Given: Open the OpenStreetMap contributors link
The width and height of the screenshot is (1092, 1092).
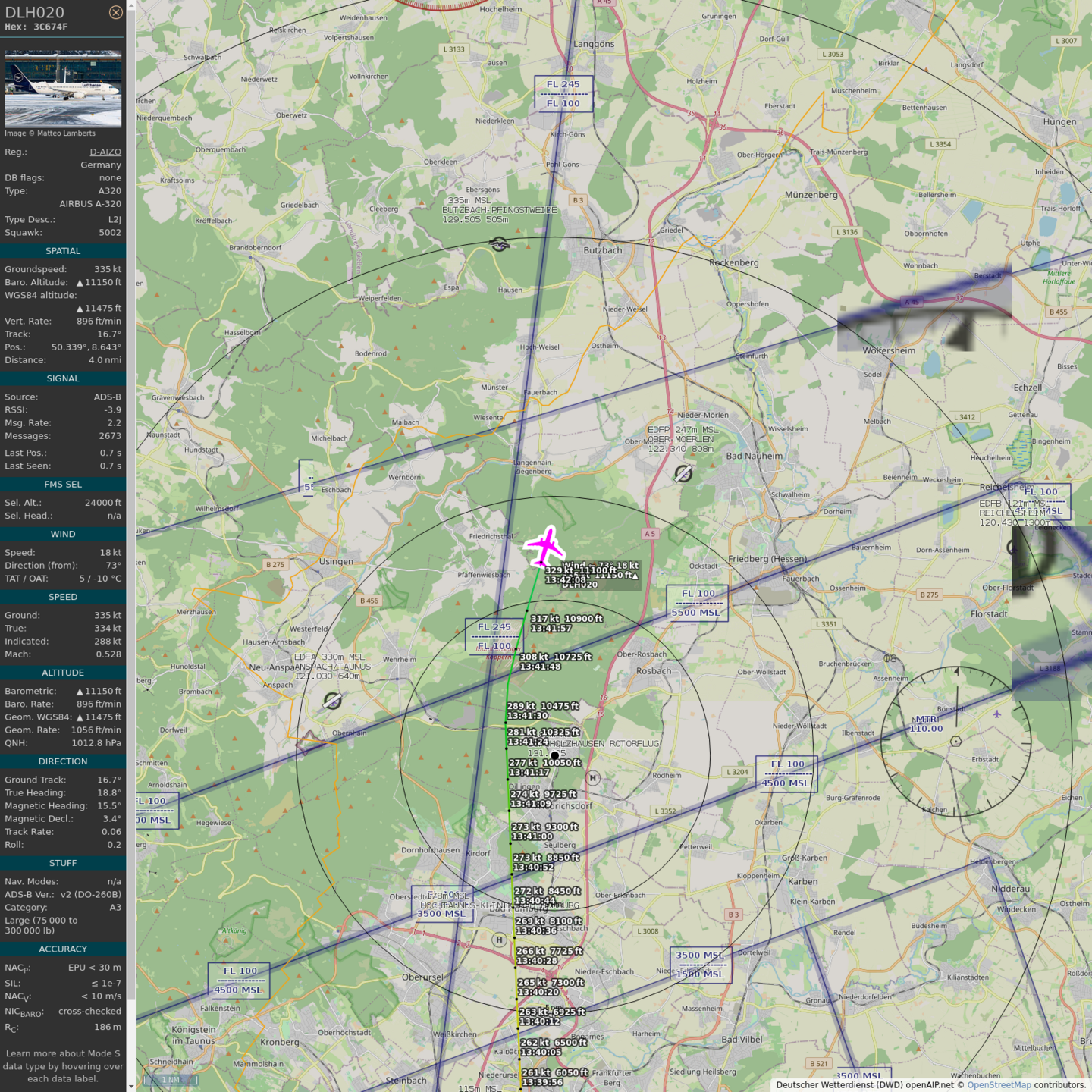Looking at the screenshot, I should click(999, 1084).
